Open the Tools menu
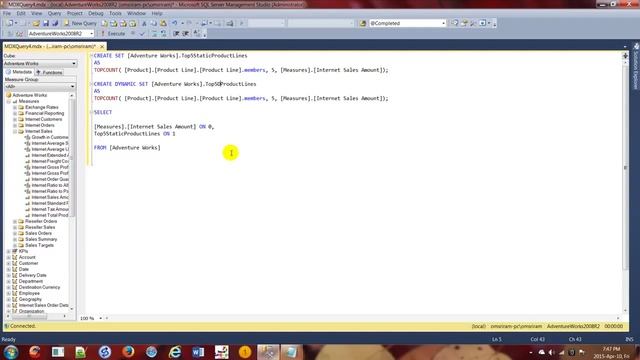 pyautogui.click(x=115, y=13)
